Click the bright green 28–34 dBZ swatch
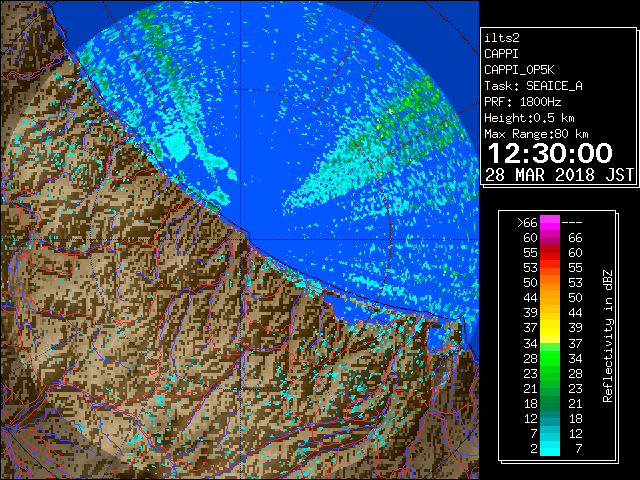 pyautogui.click(x=550, y=358)
